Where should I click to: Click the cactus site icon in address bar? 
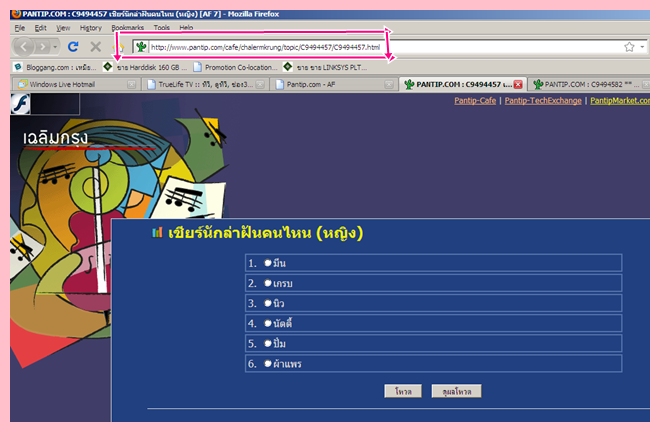point(141,47)
